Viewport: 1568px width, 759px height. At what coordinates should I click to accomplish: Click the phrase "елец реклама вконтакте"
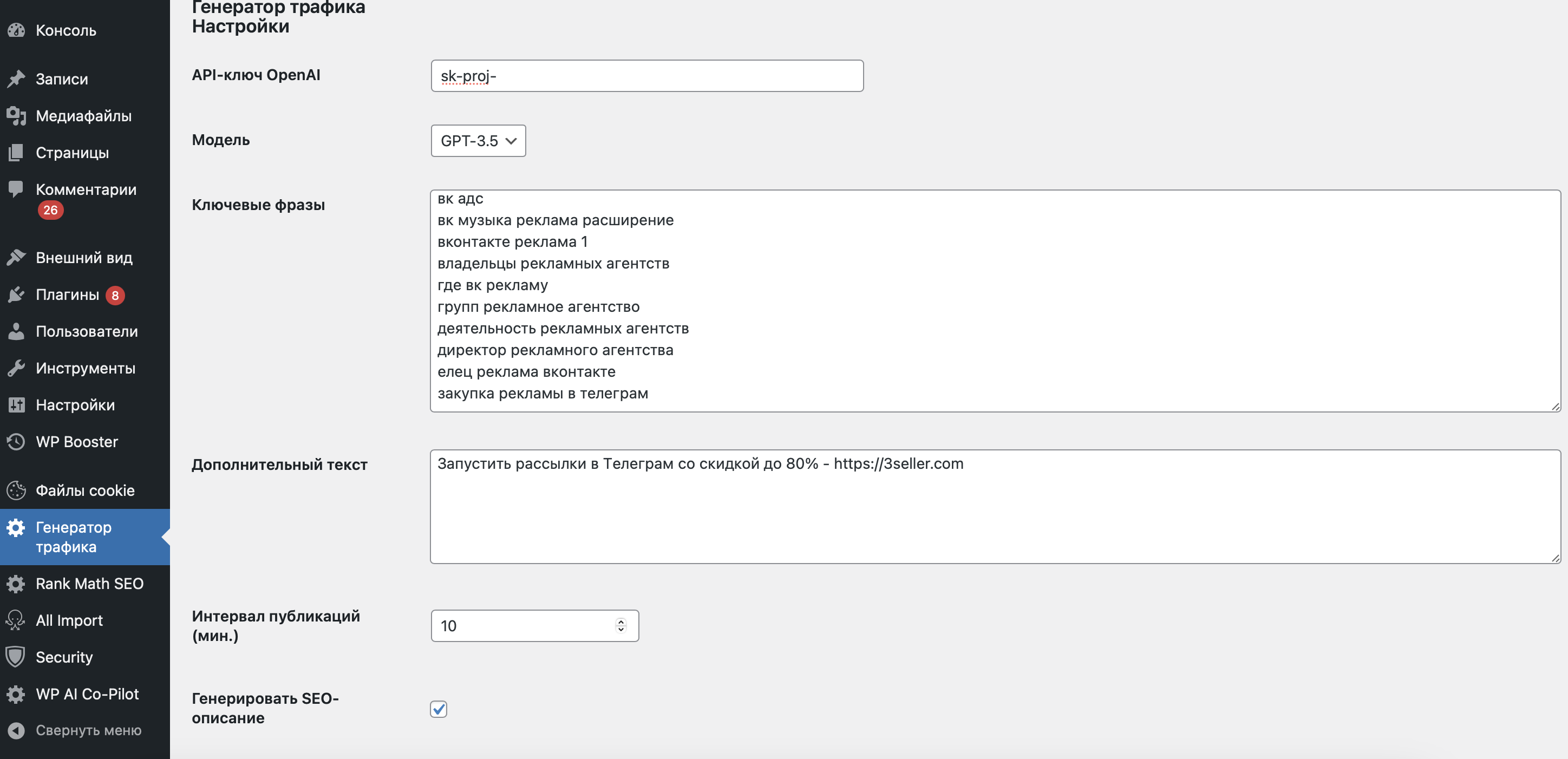click(526, 372)
